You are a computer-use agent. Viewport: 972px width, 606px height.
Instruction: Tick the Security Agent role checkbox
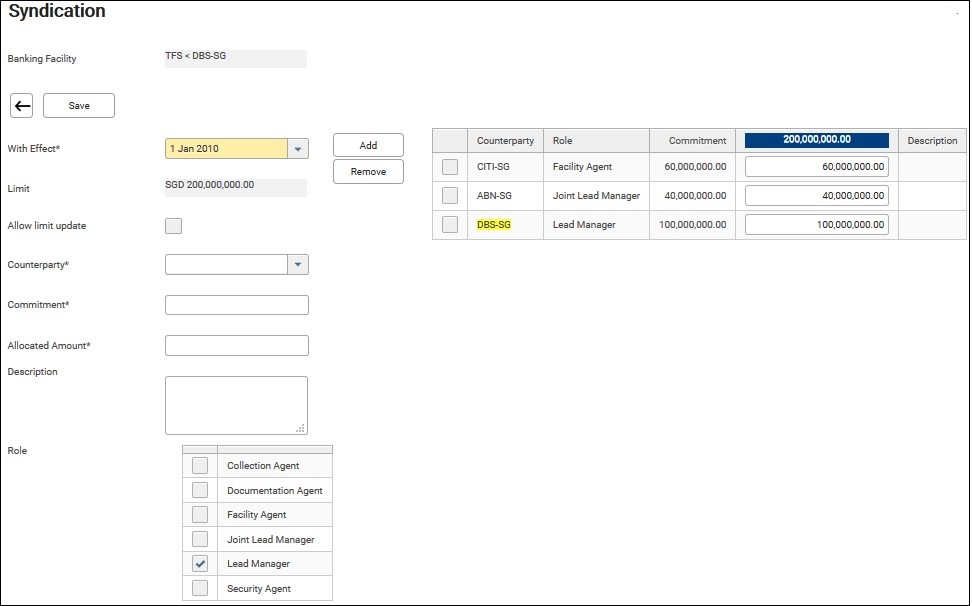[x=200, y=589]
